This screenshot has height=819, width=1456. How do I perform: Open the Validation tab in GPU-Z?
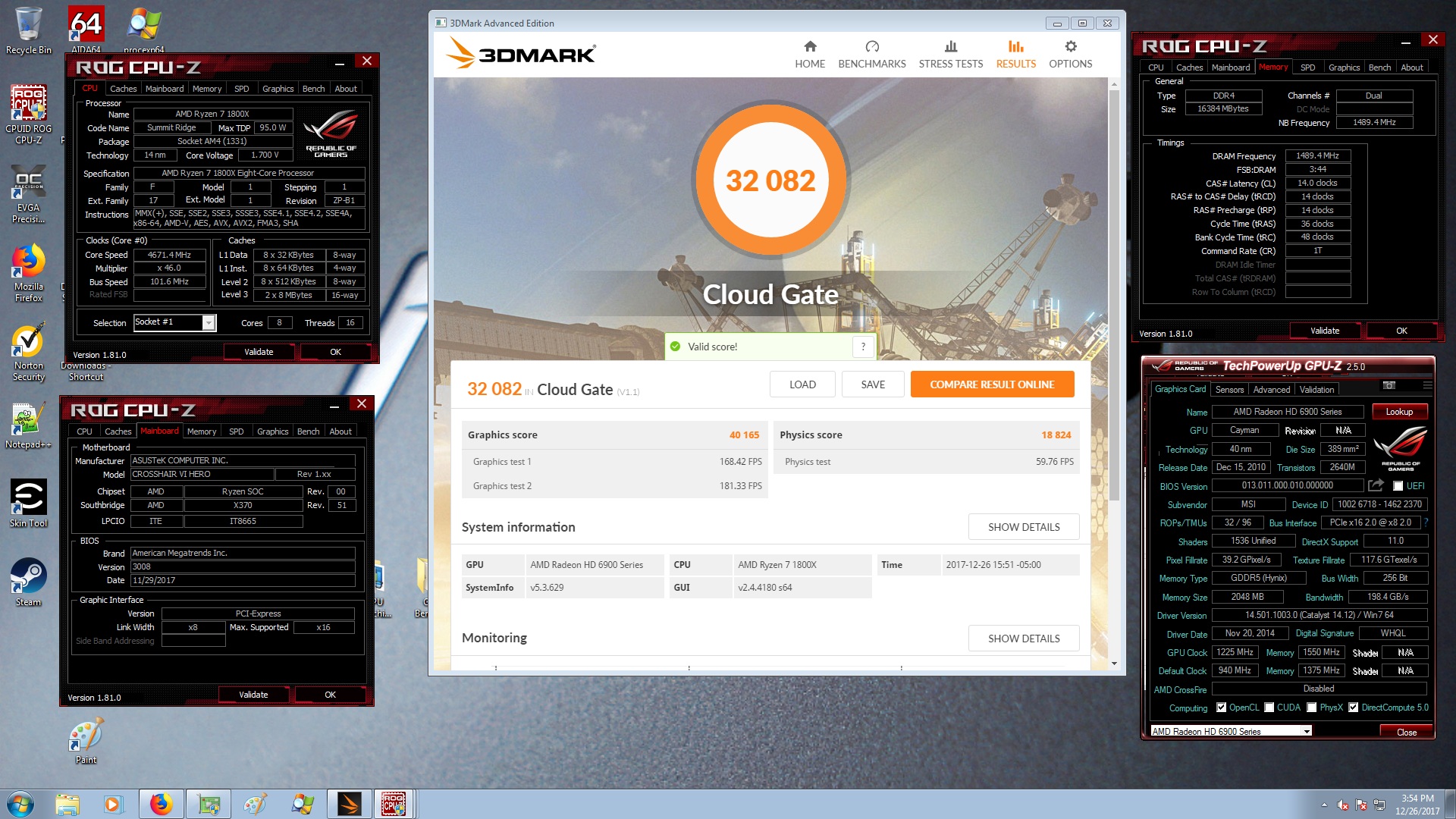coord(1316,390)
